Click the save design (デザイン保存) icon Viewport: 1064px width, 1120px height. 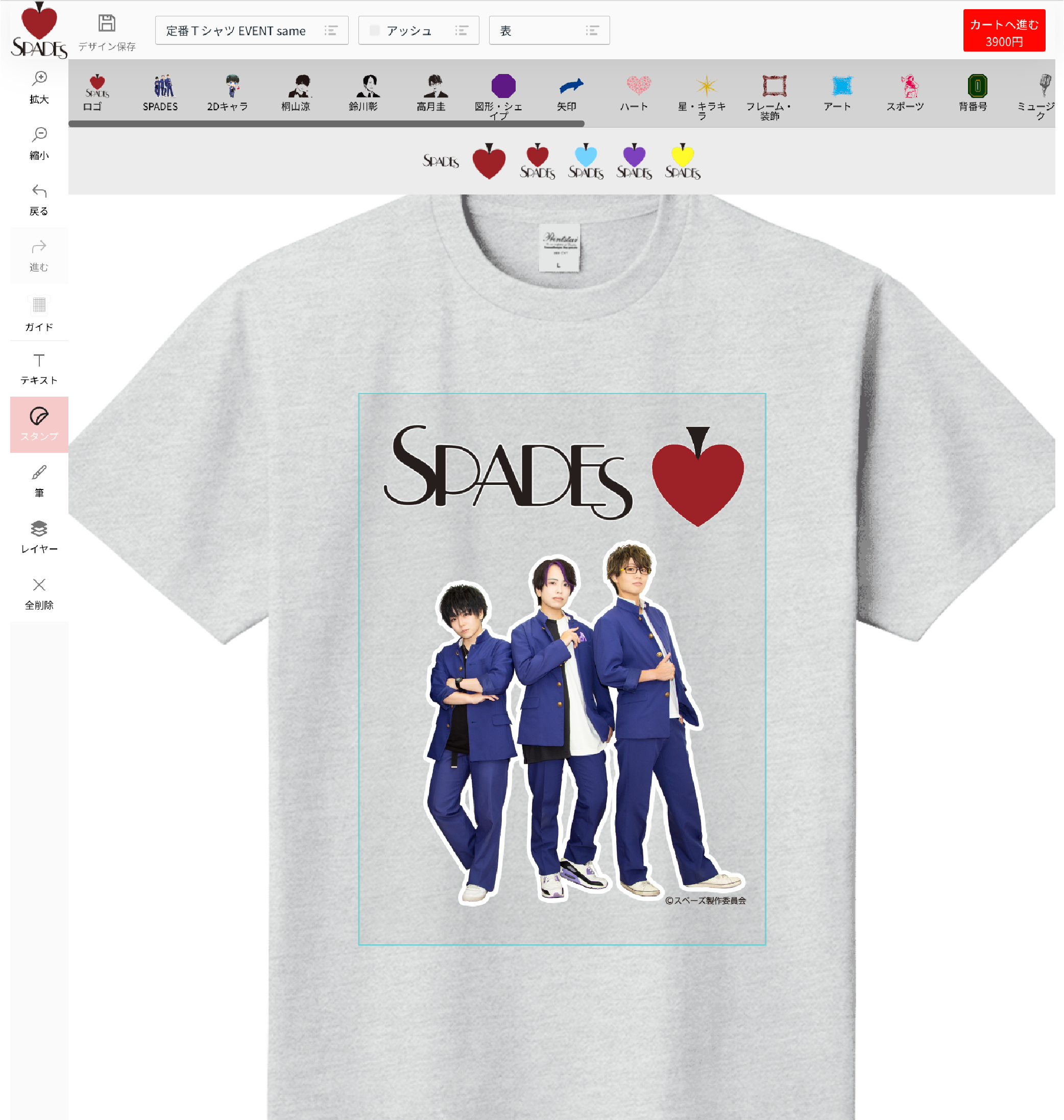107,24
